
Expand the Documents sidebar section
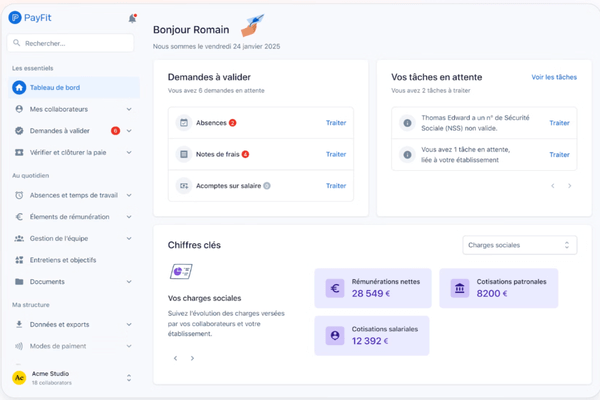129,282
